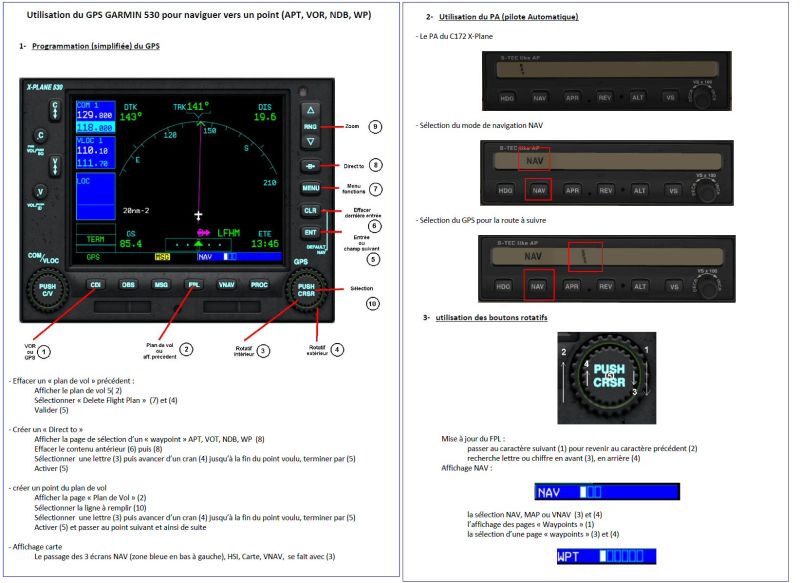
Task: Click the CLR button on the GPS 530
Action: pyautogui.click(x=311, y=210)
